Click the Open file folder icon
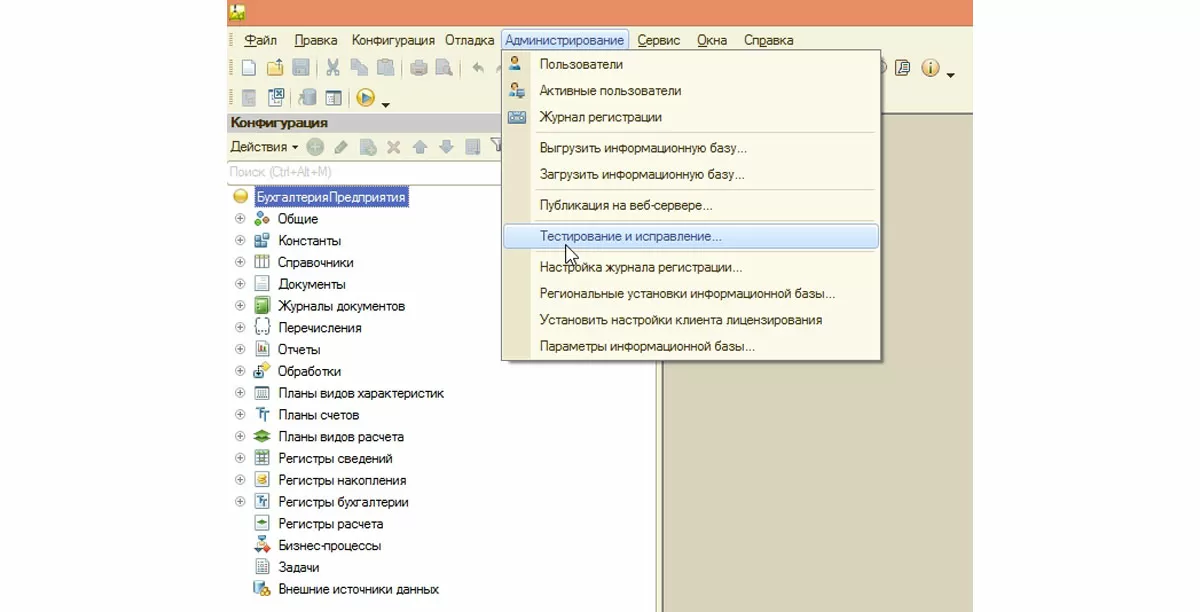The image size is (1200, 612). point(275,68)
